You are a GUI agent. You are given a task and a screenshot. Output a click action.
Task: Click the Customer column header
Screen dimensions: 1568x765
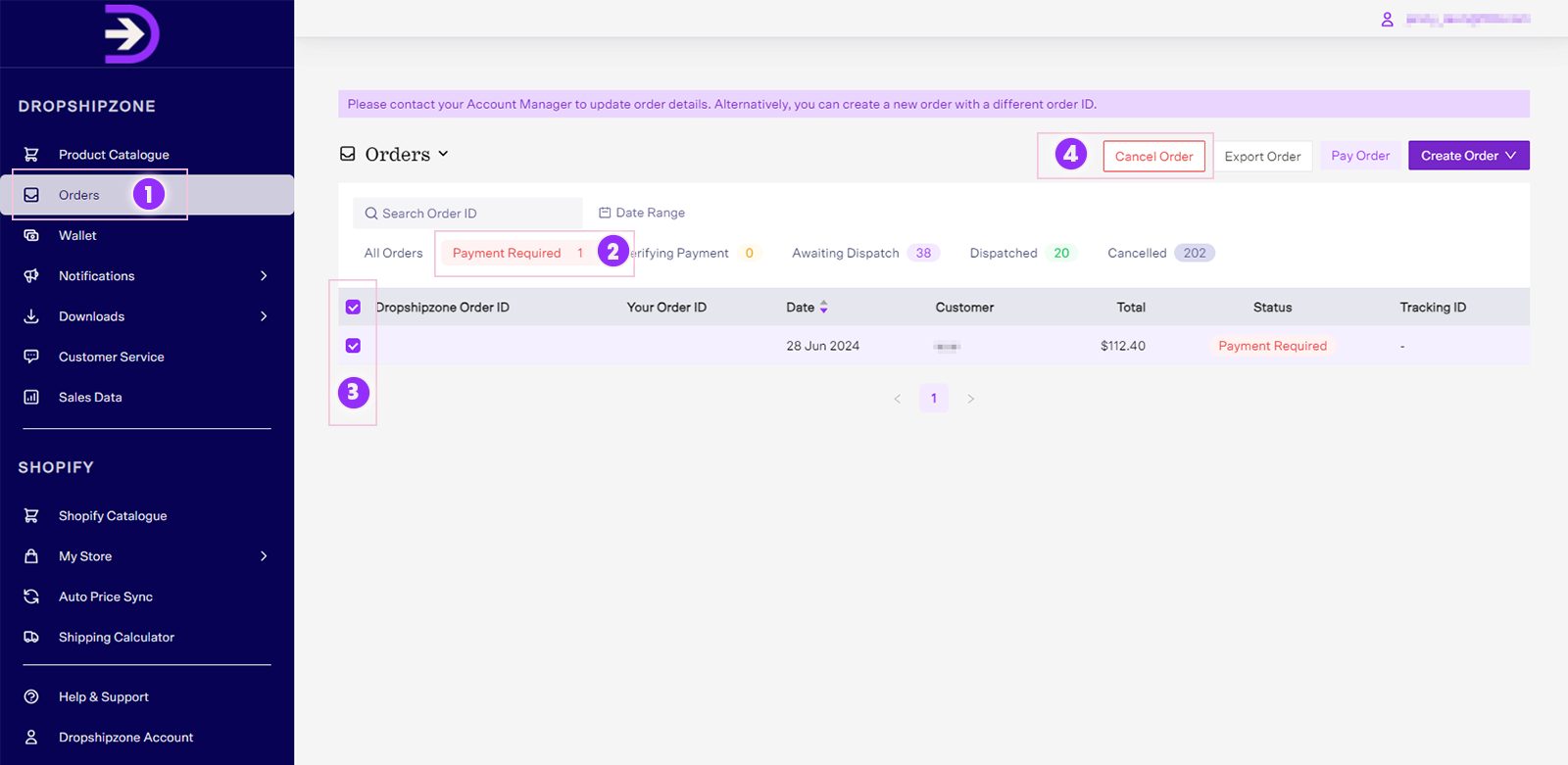tap(964, 308)
